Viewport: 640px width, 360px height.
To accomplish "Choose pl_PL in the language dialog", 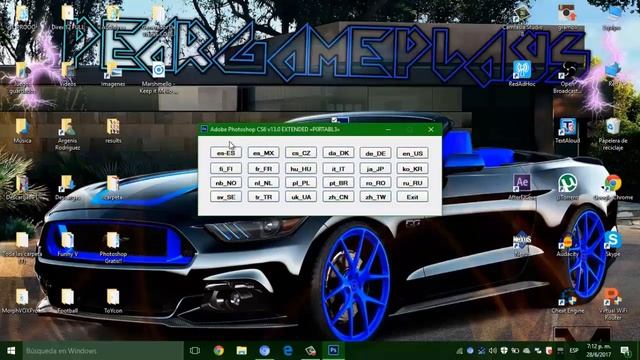I will pos(301,183).
